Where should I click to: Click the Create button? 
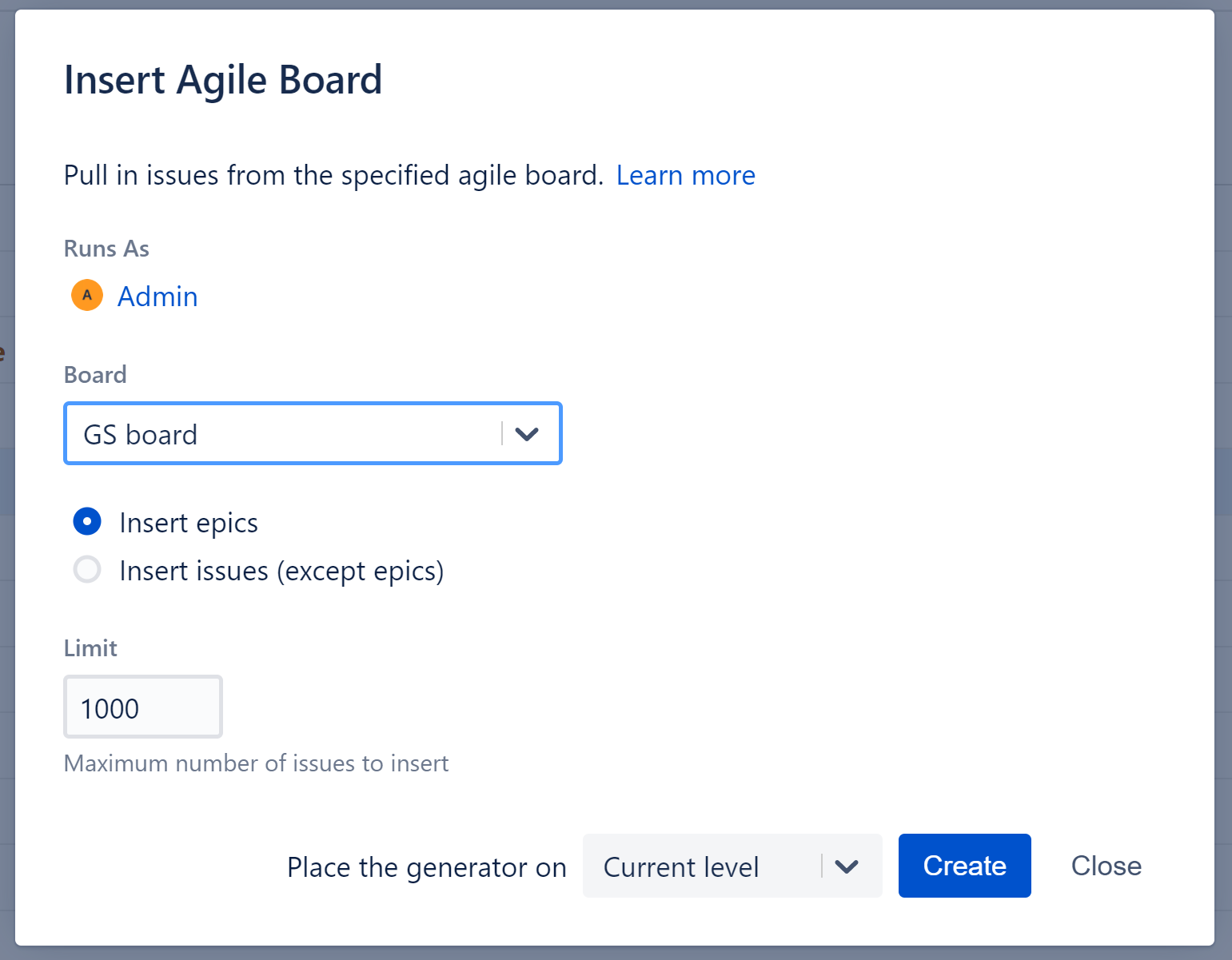[964, 866]
